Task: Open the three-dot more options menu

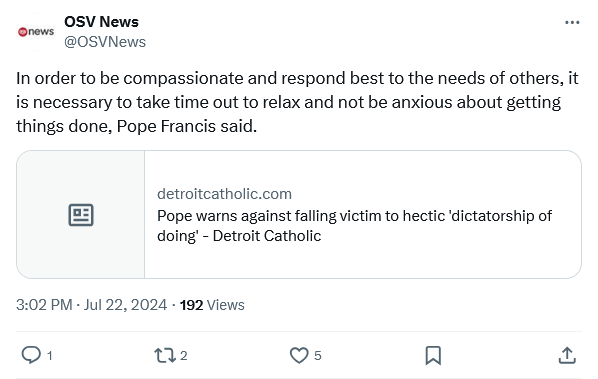Action: 572,23
